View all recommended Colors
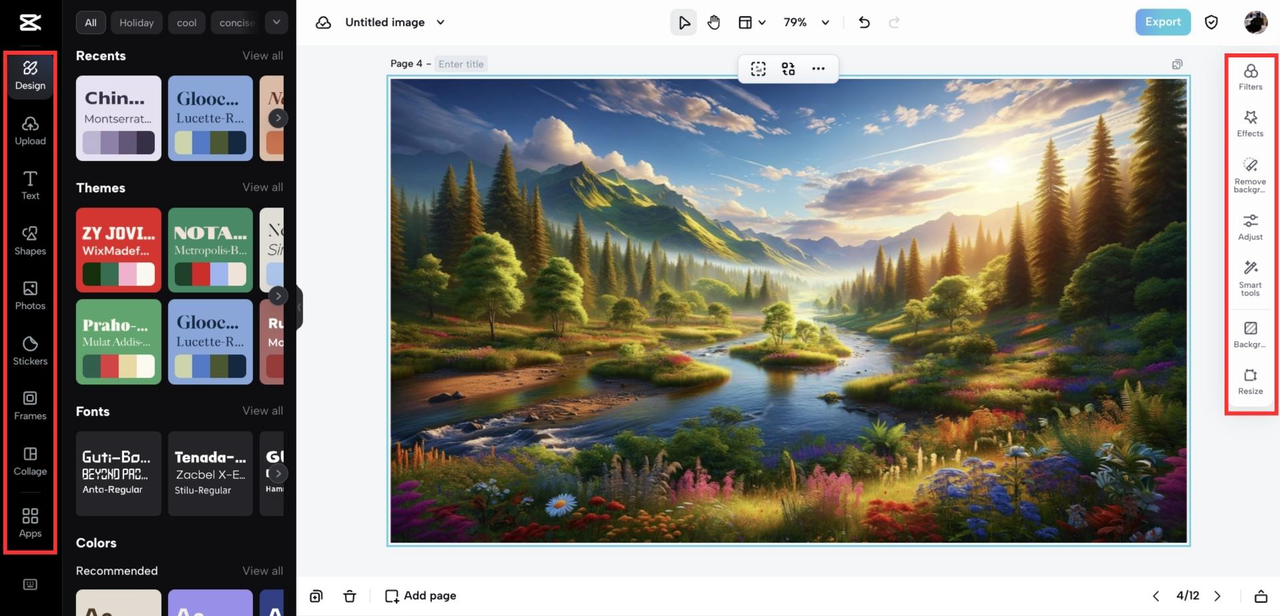The image size is (1280, 616). 262,571
